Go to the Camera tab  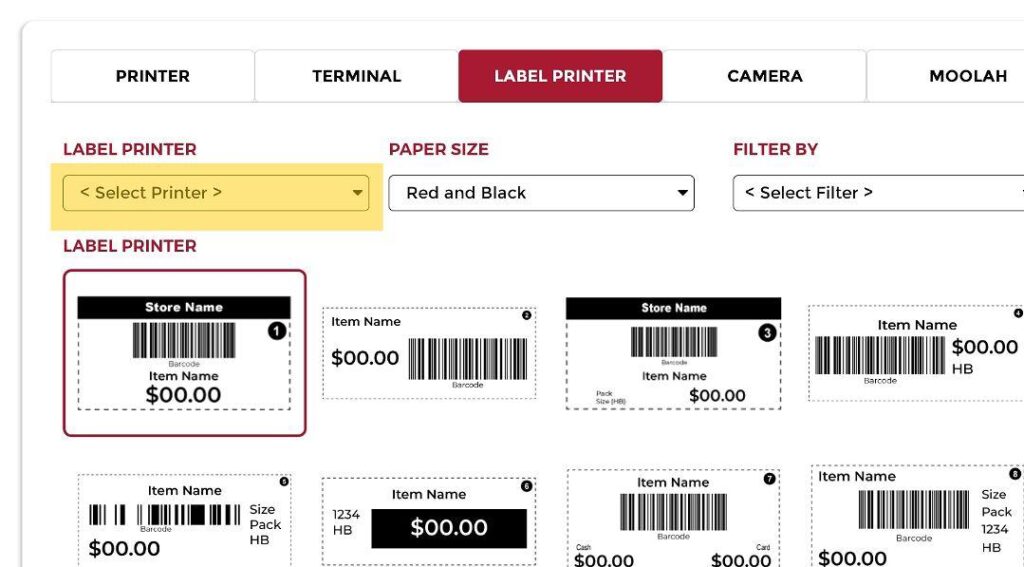pyautogui.click(x=764, y=76)
